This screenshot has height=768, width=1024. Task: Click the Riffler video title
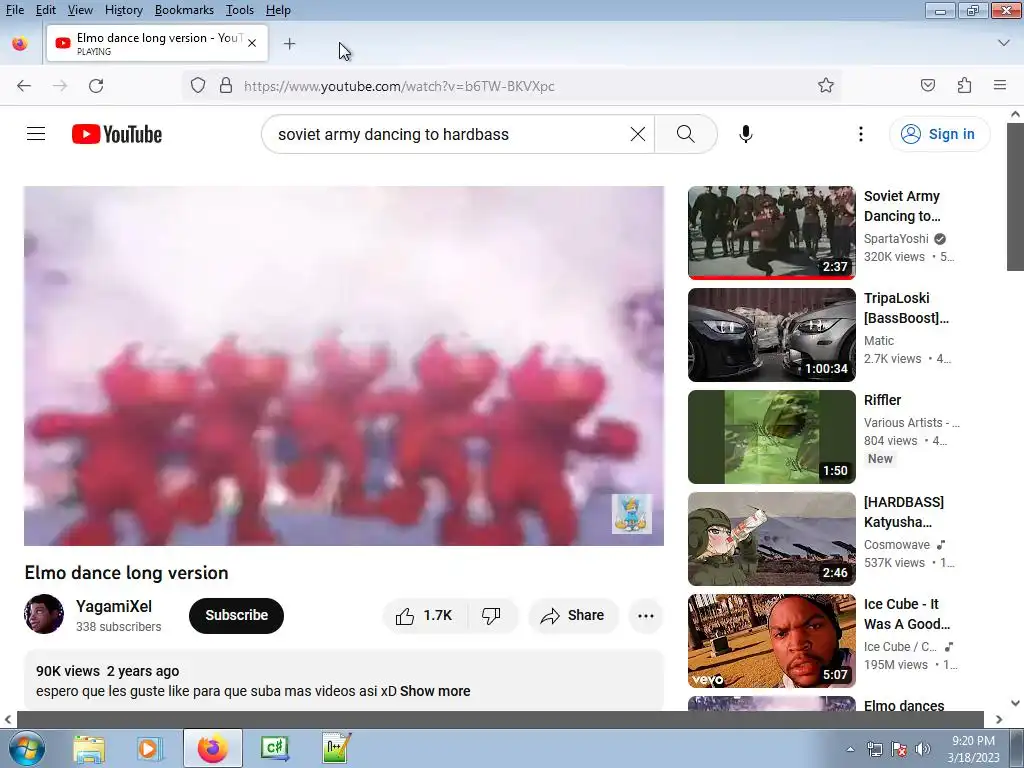point(882,400)
